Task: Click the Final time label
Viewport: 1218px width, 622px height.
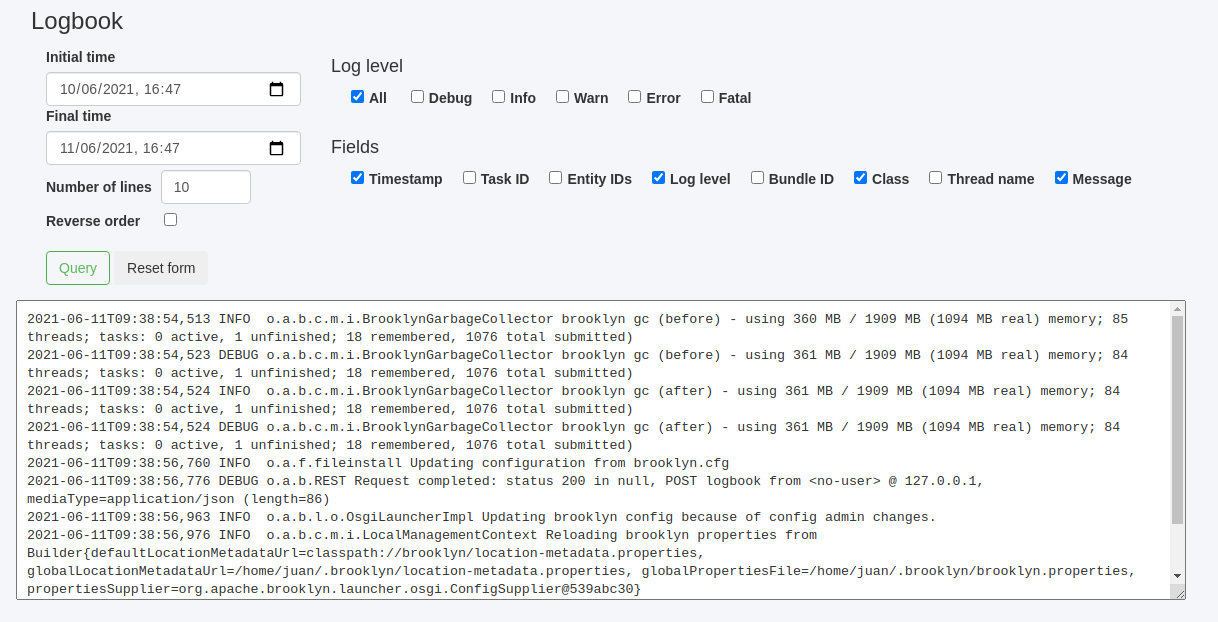Action: [x=78, y=116]
